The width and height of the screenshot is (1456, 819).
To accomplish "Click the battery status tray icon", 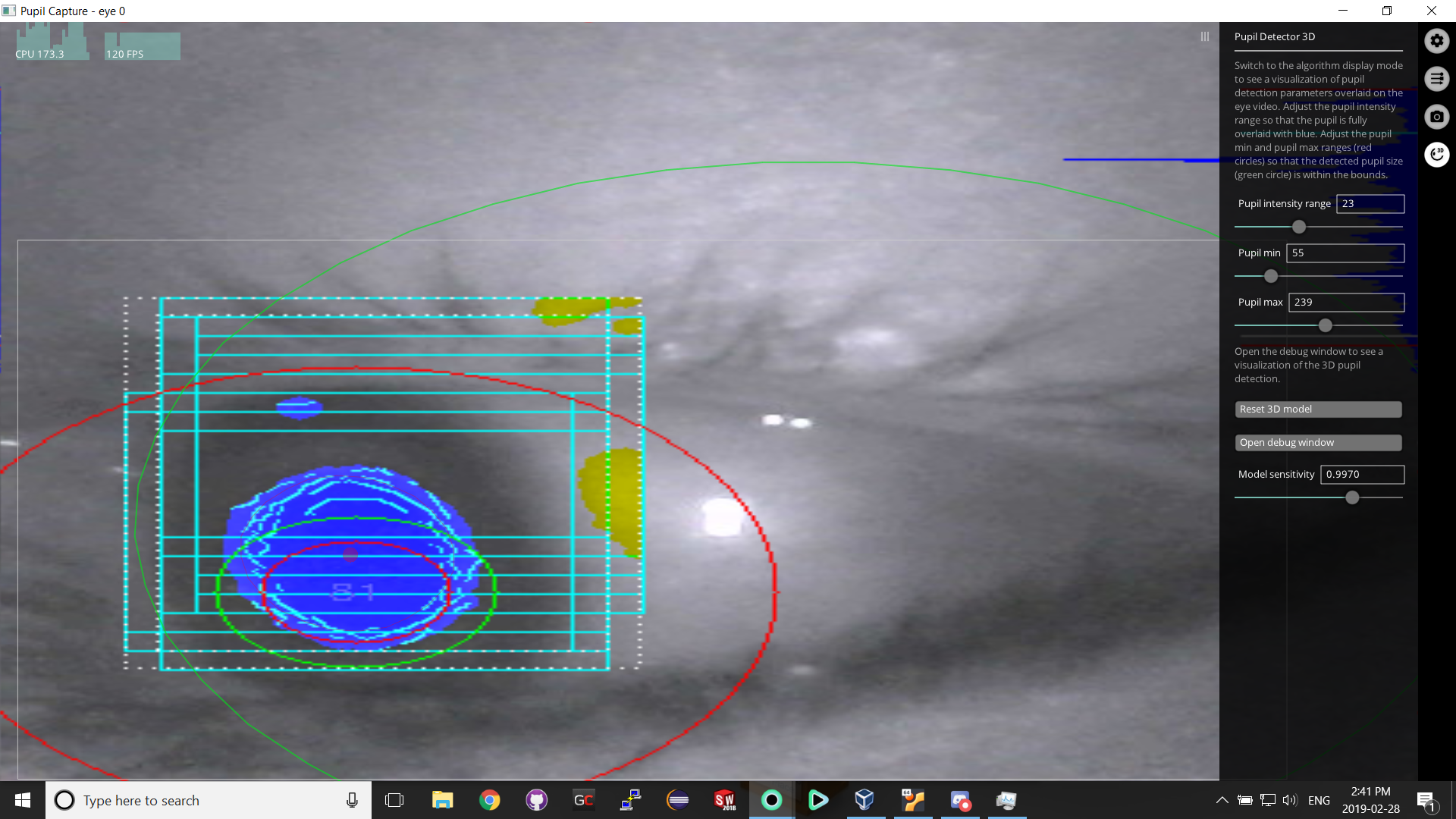I will pos(1244,800).
